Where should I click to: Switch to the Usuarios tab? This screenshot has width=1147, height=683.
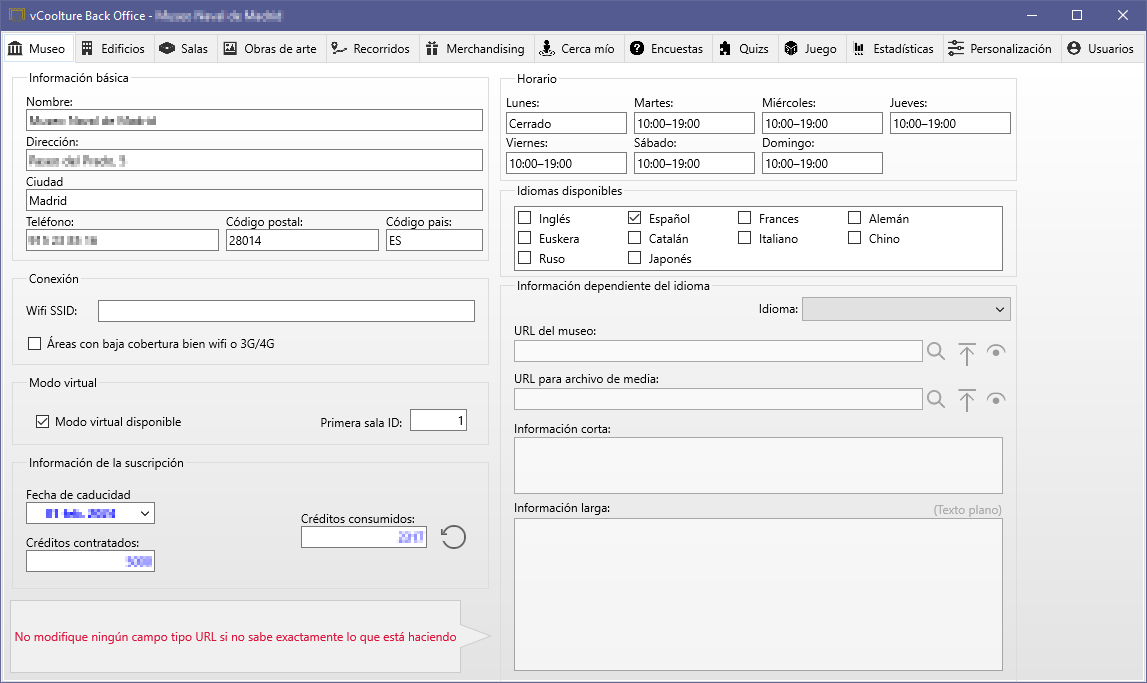tap(1101, 48)
